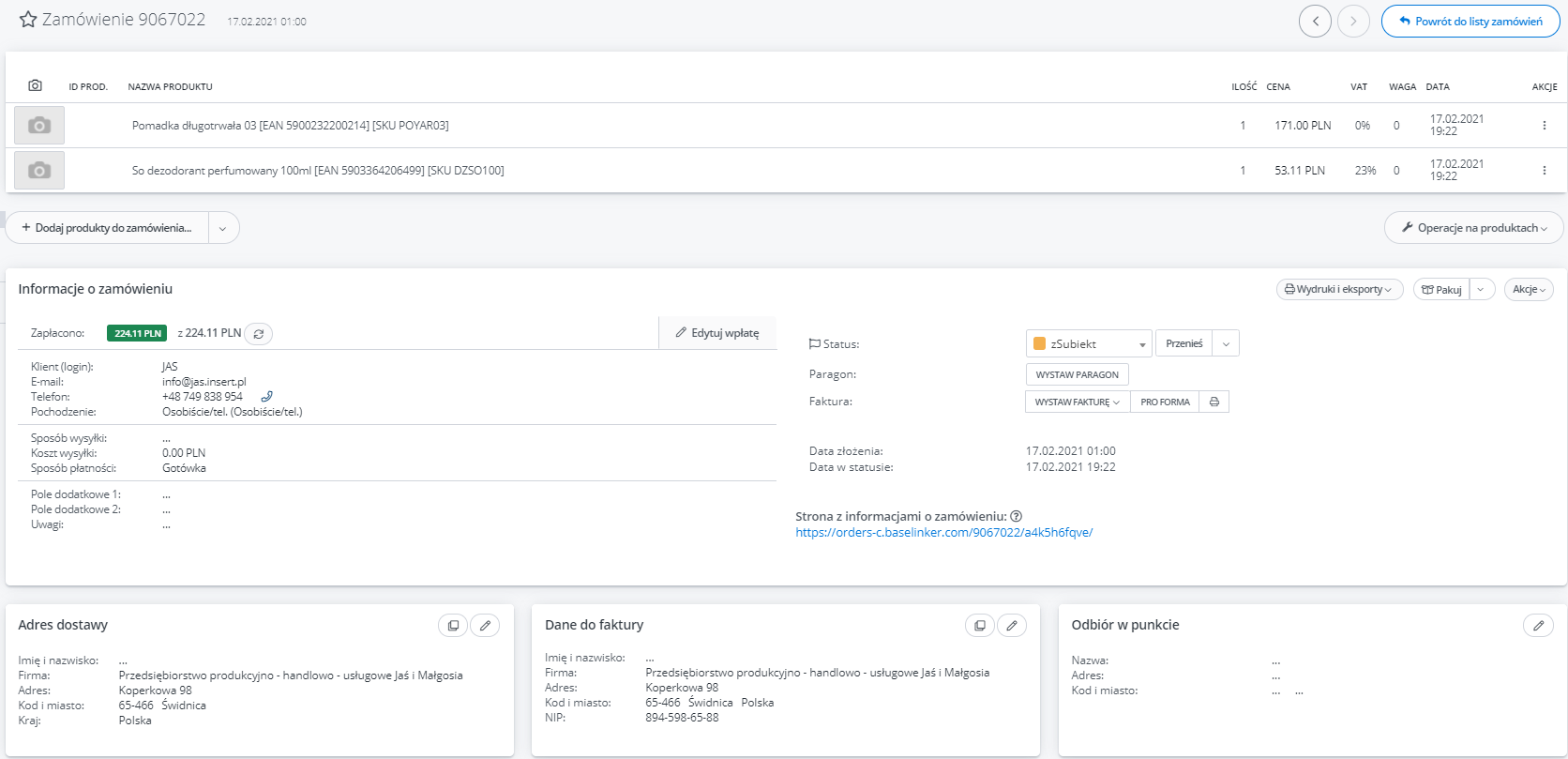Viewport: 1568px width, 759px height.
Task: Click client login JAS
Action: 170,367
